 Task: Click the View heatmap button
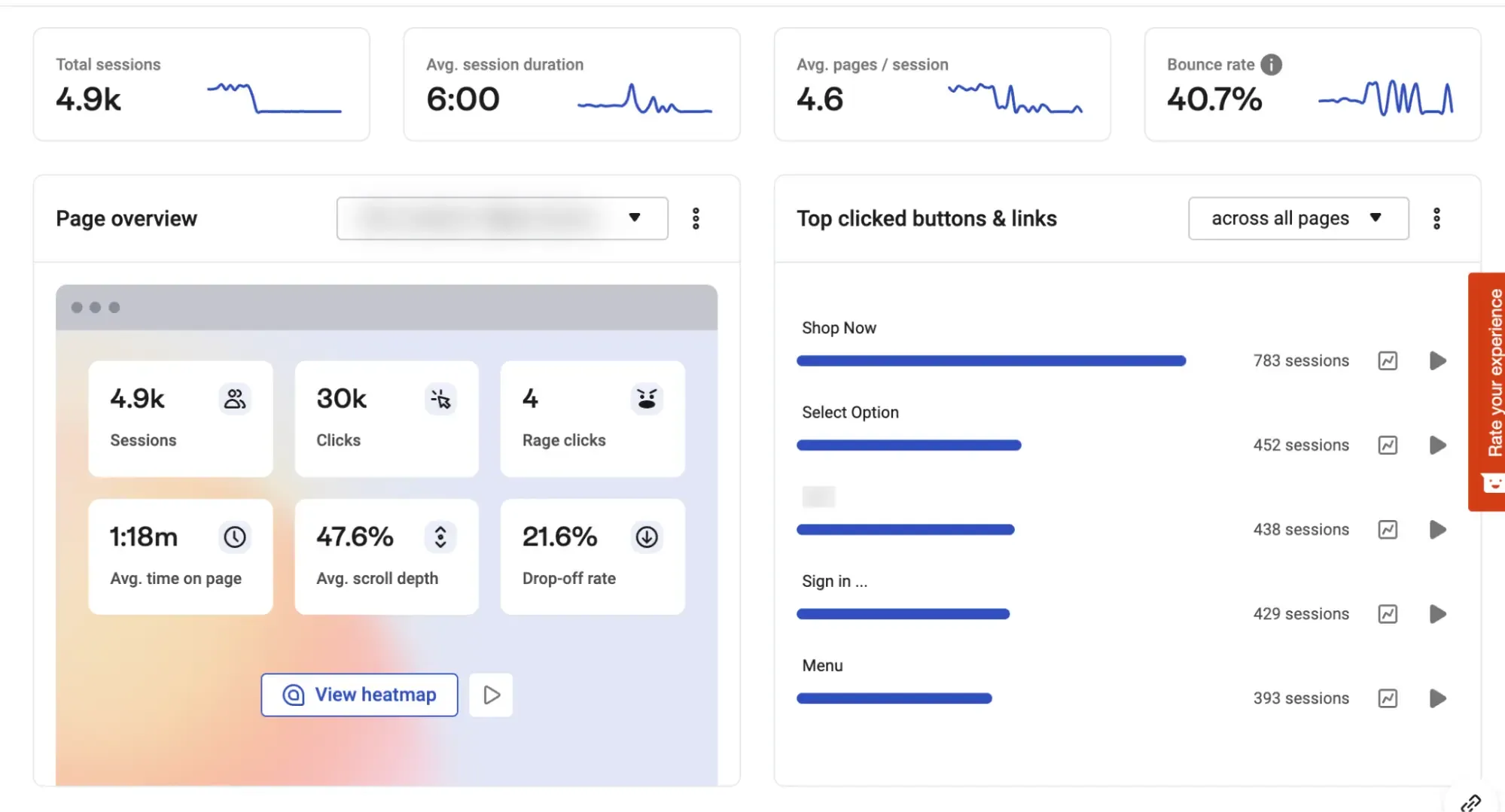(x=359, y=695)
